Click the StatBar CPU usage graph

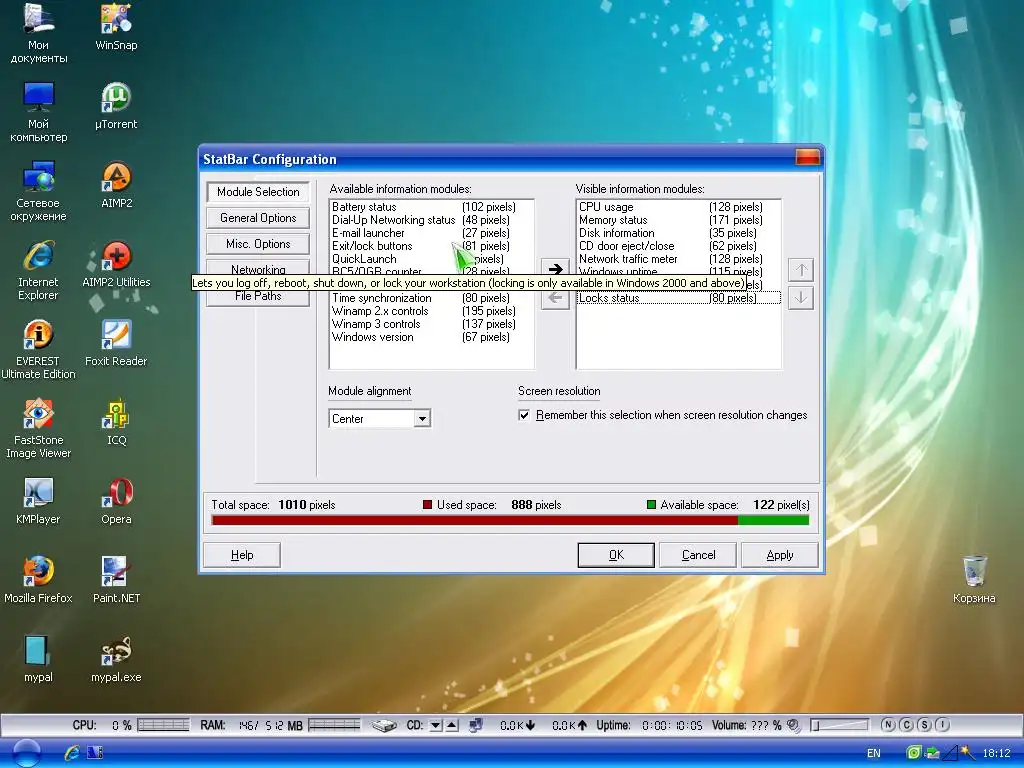click(x=163, y=726)
